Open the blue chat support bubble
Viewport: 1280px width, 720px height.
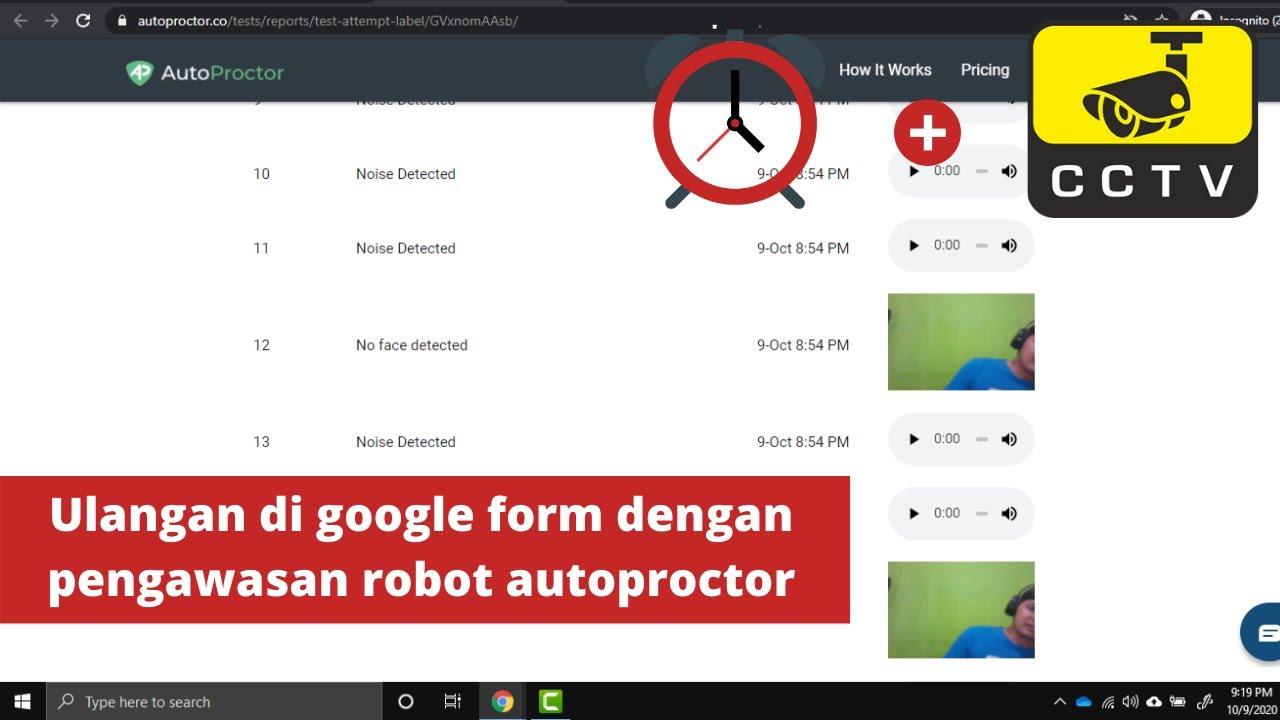[x=1262, y=632]
